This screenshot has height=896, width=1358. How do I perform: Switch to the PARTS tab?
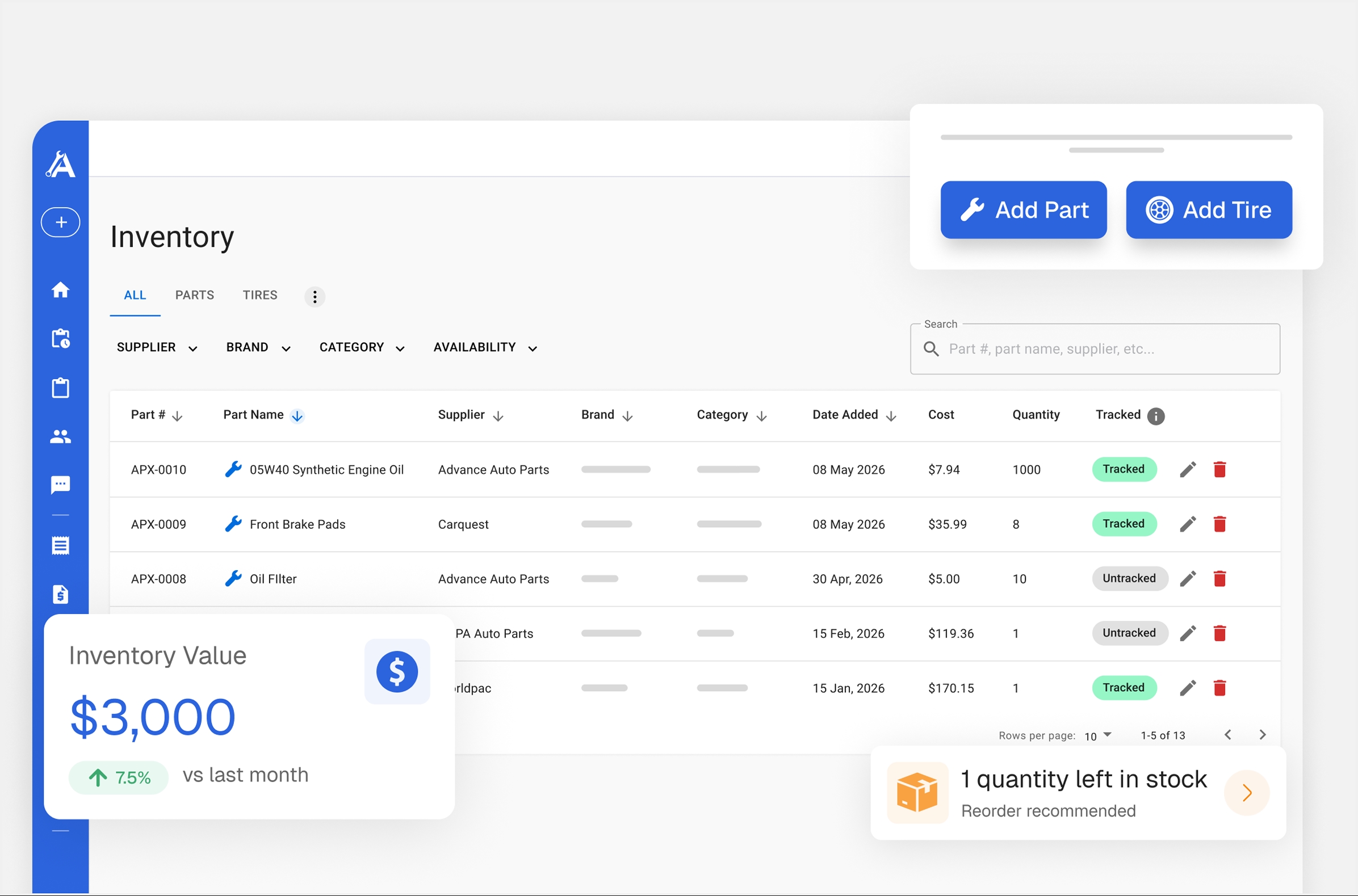coord(194,296)
